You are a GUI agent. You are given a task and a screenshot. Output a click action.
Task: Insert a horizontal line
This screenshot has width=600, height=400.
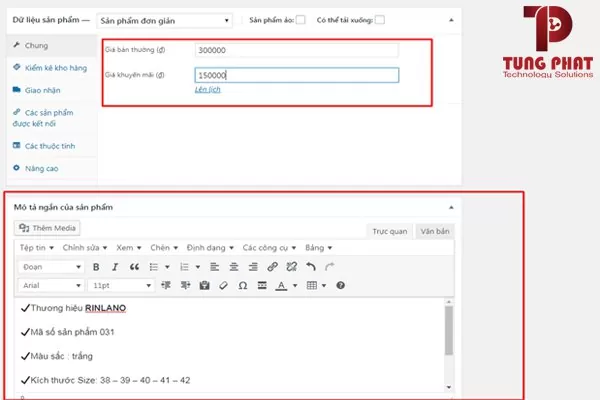pyautogui.click(x=262, y=285)
